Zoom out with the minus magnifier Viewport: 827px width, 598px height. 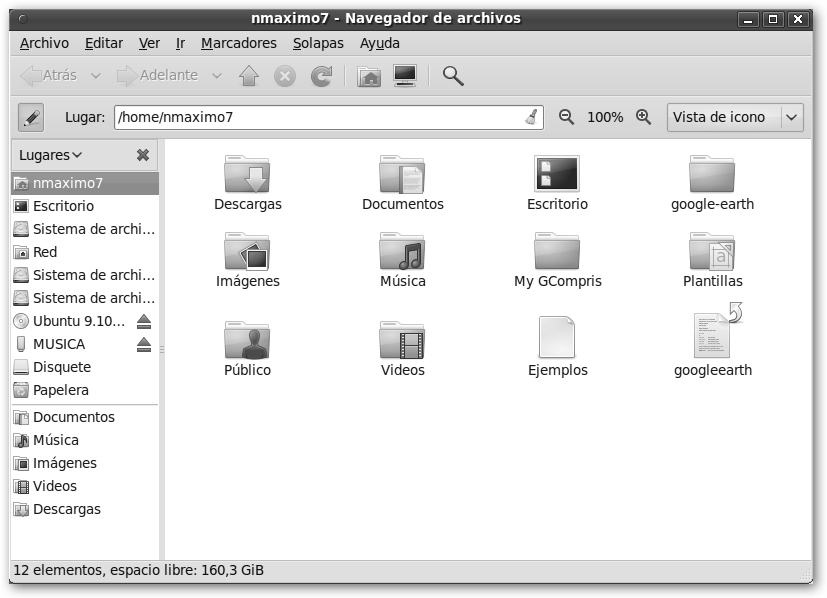[566, 117]
